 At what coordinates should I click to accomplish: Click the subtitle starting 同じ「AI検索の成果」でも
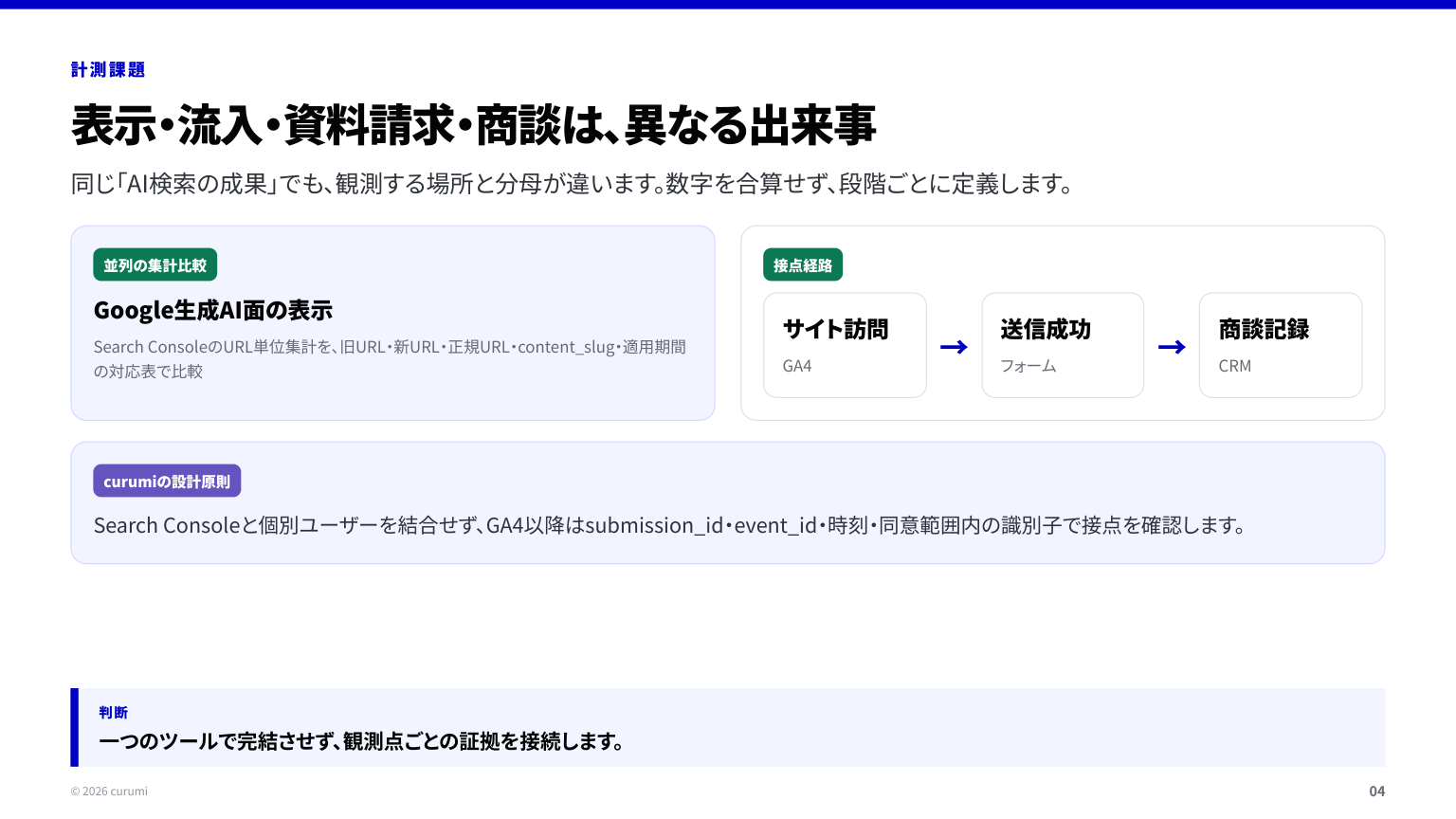pos(573,184)
